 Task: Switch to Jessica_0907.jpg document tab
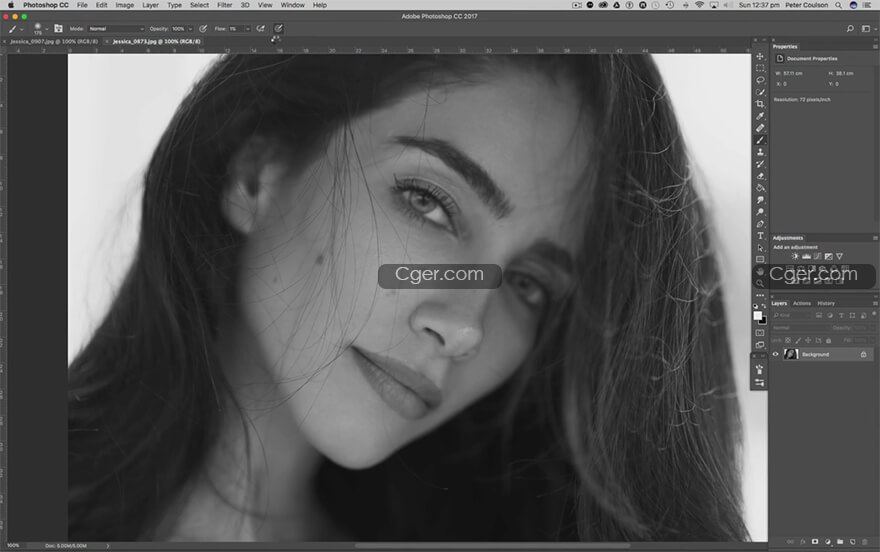point(54,42)
